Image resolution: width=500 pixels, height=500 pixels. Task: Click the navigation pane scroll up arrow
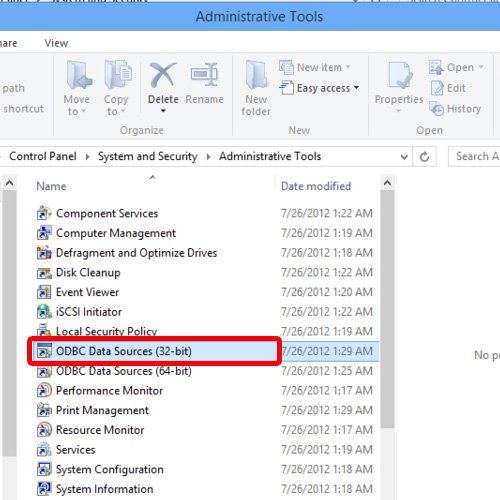click(9, 183)
